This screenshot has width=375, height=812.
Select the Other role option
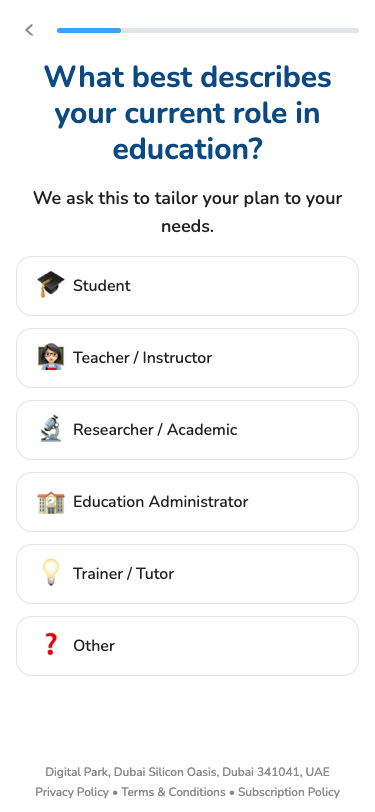click(188, 646)
